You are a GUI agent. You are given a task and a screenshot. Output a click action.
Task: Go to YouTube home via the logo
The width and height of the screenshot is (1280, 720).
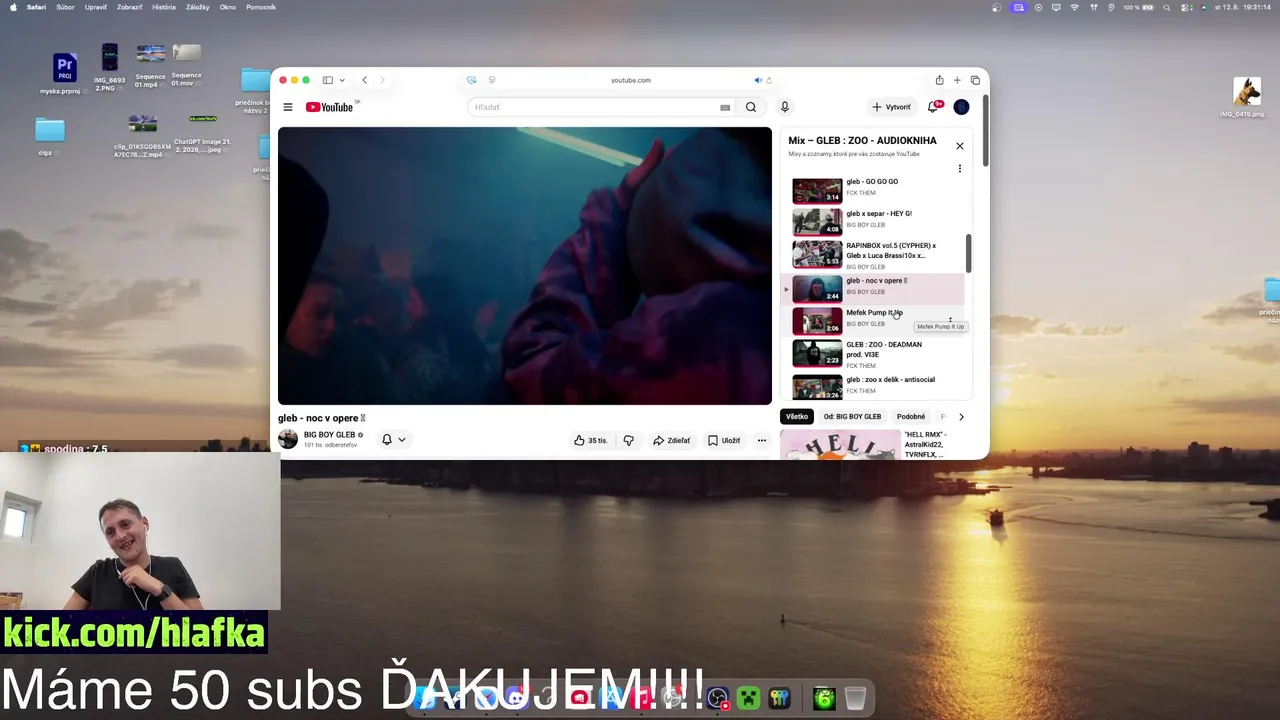pyautogui.click(x=329, y=107)
